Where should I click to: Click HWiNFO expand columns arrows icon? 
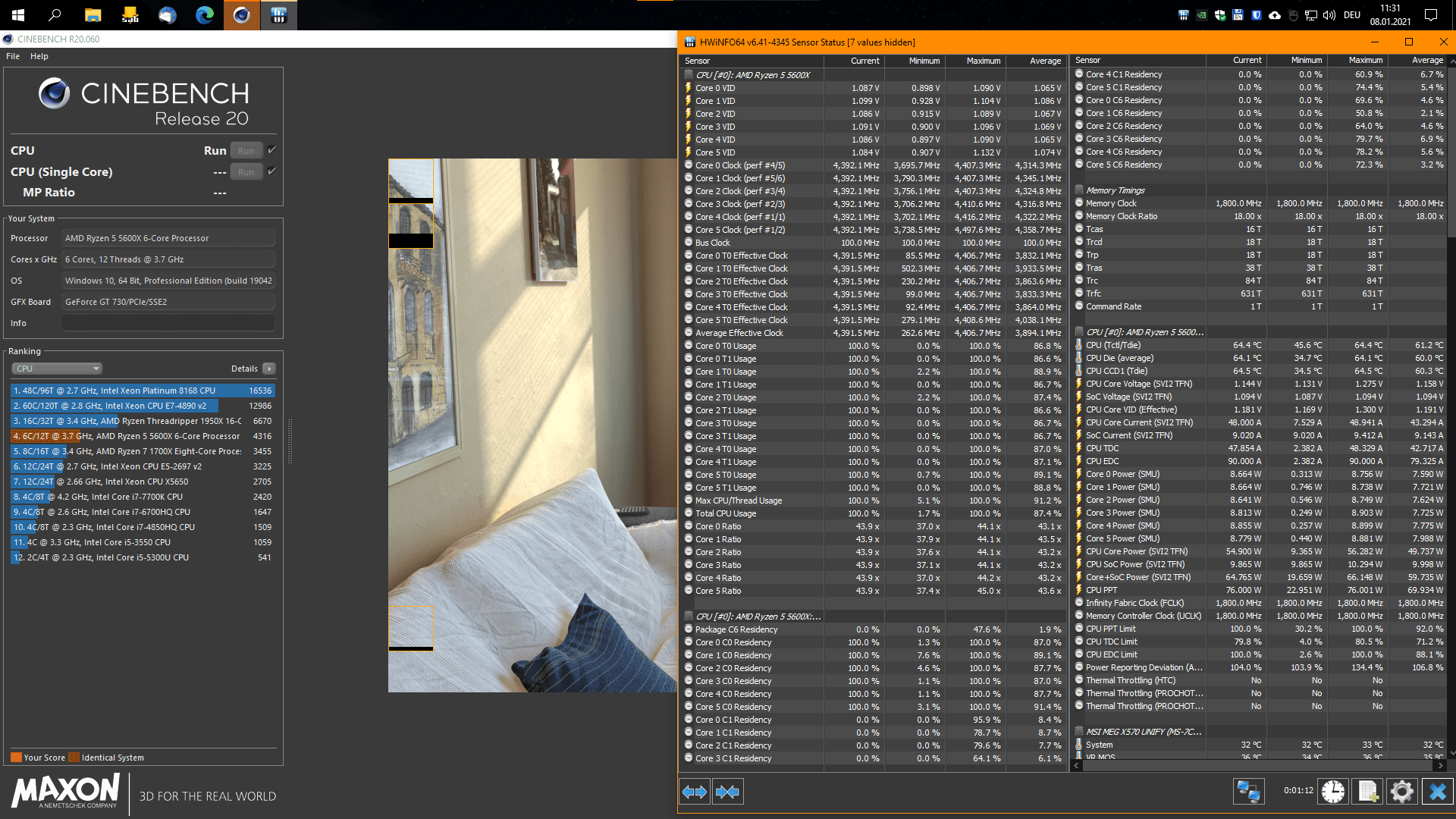pyautogui.click(x=695, y=792)
